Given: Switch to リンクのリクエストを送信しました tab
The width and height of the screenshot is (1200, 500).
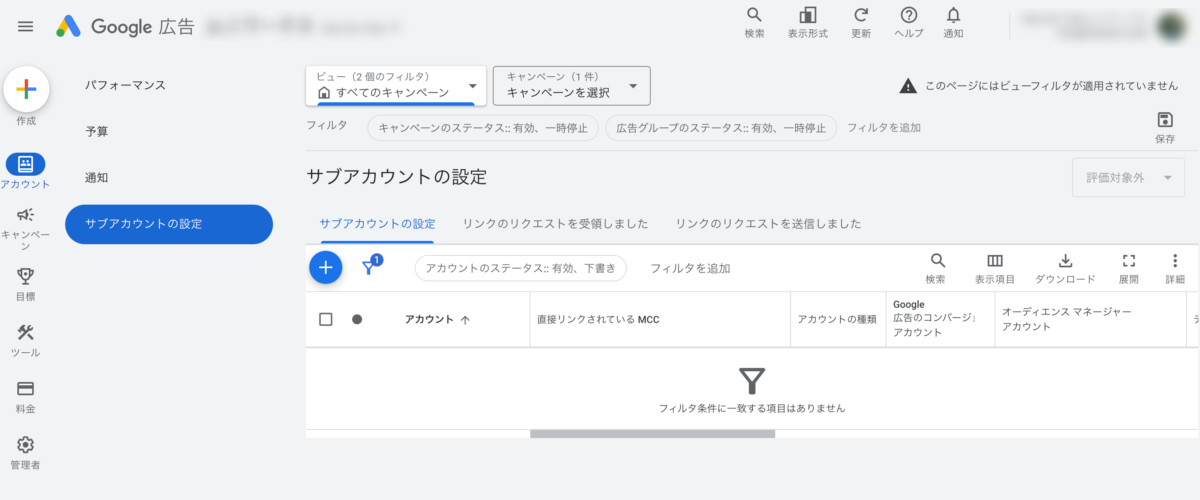Looking at the screenshot, I should point(768,224).
